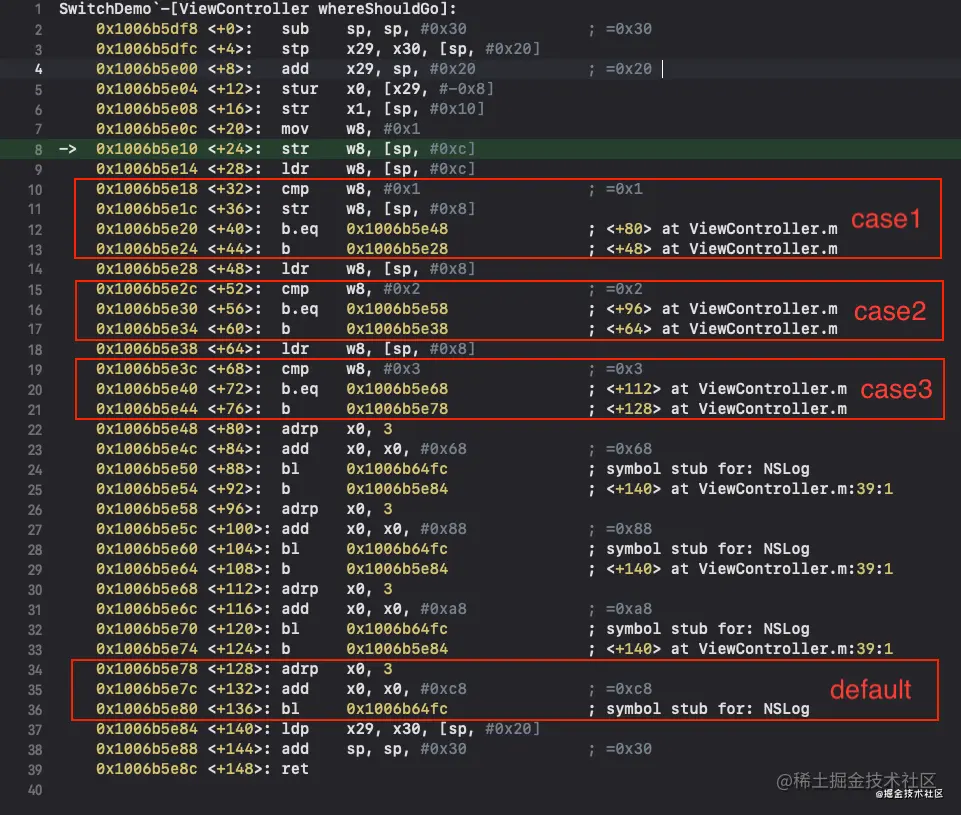Select address 0x1006b5e70 at offset <+120>
The width and height of the screenshot is (961, 815).
146,629
